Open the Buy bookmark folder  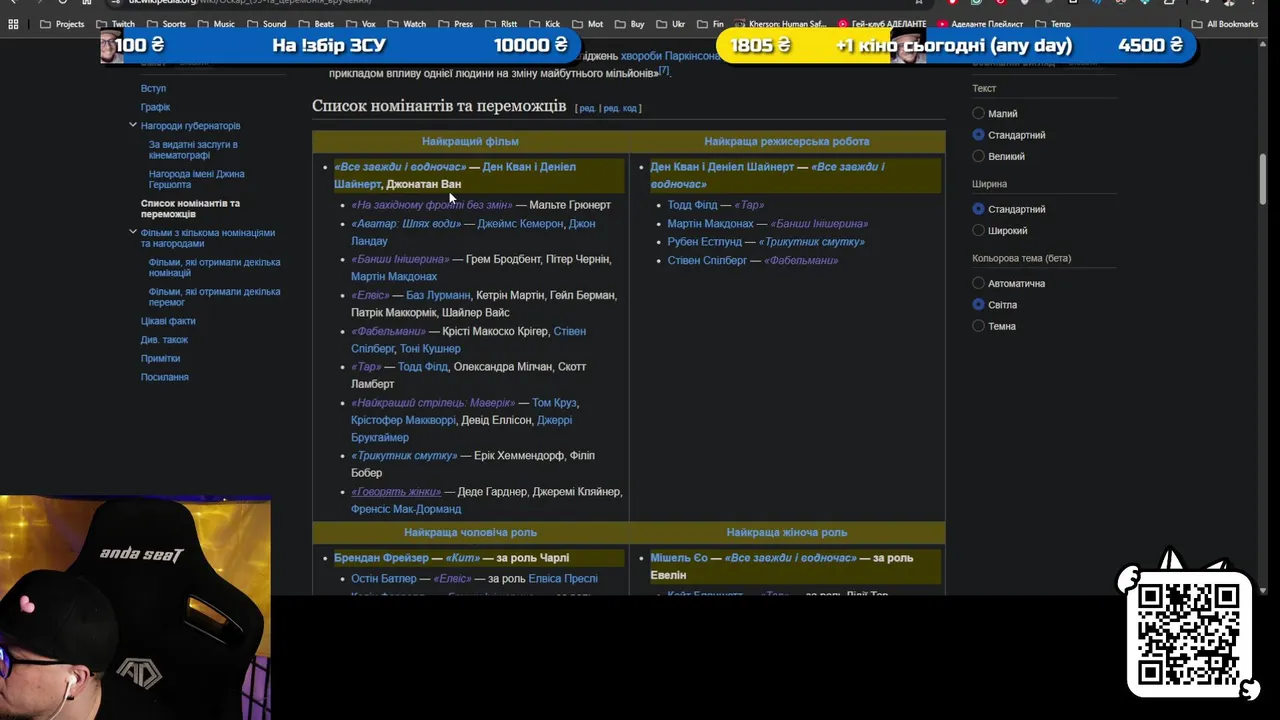[x=630, y=24]
